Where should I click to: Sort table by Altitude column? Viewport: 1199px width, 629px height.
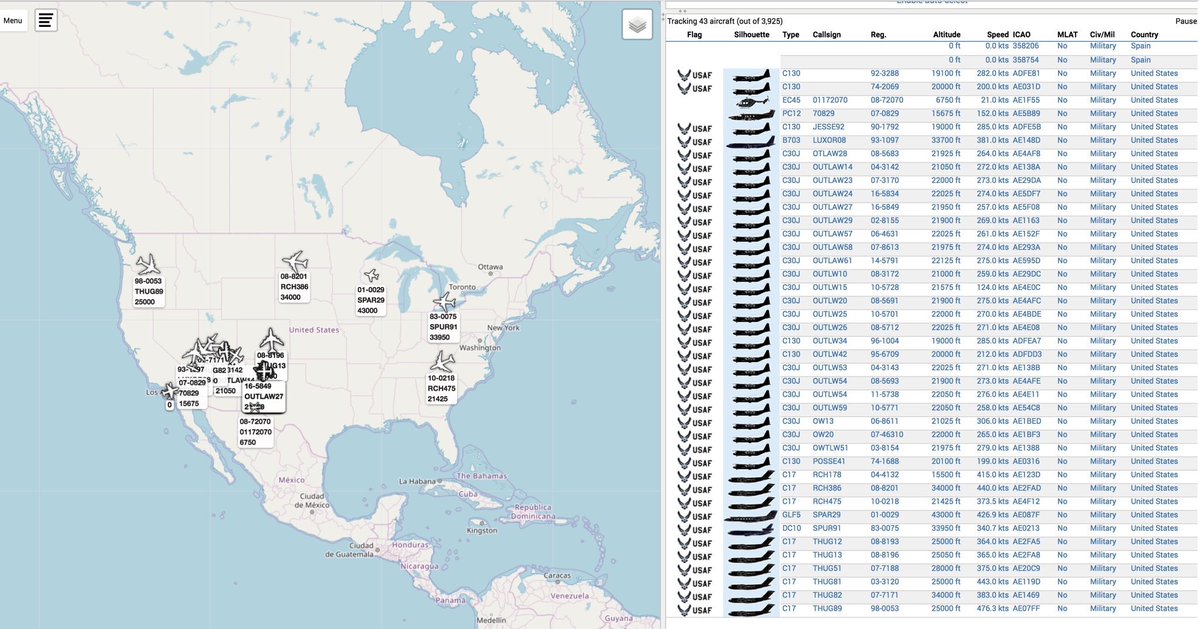point(946,35)
